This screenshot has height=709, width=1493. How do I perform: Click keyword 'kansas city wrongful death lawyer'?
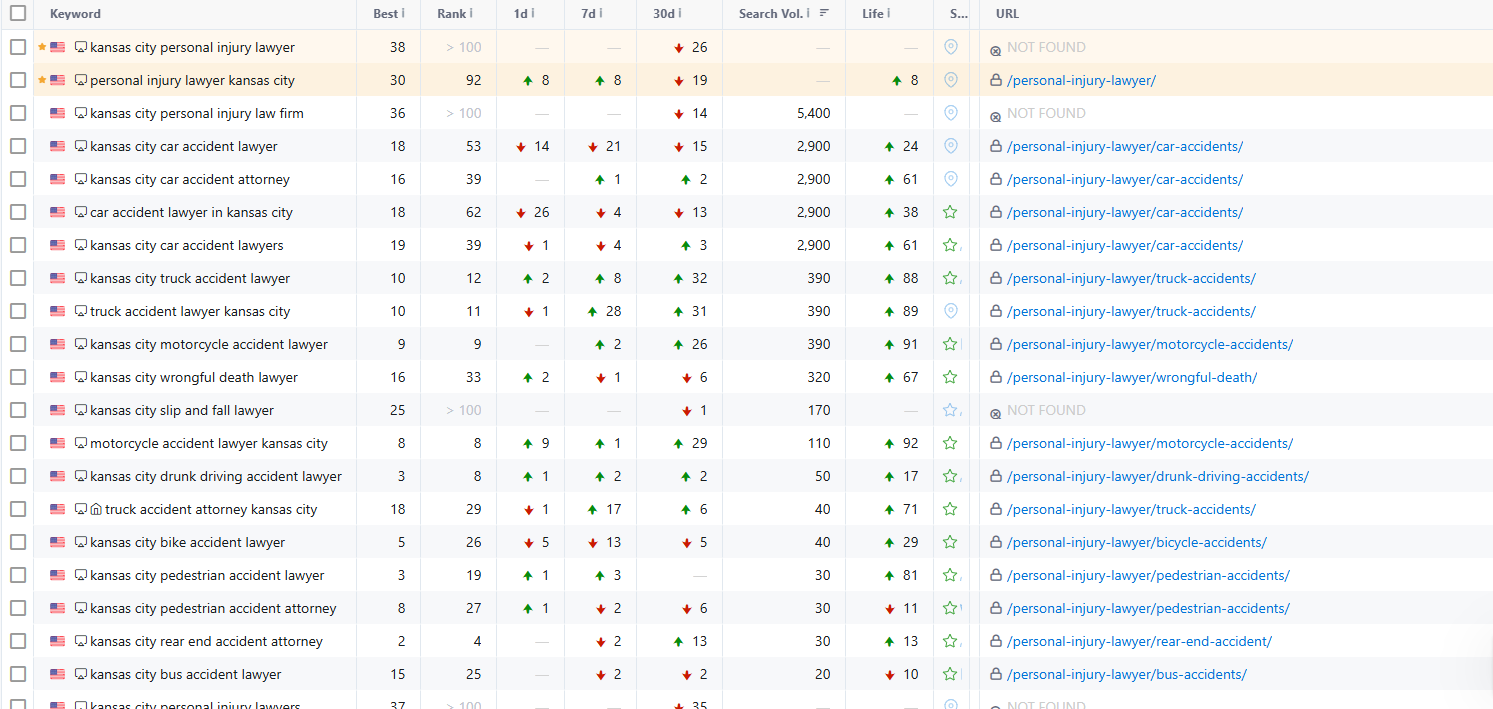194,377
